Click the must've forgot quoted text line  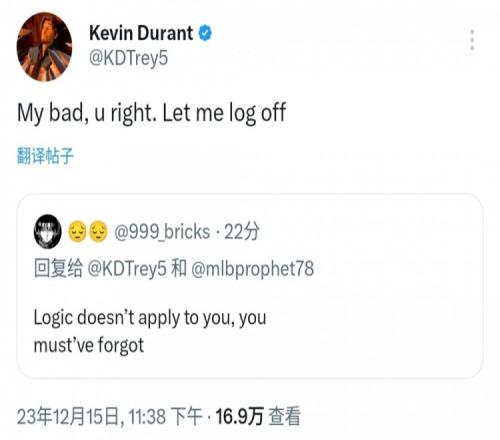pyautogui.click(x=89, y=345)
